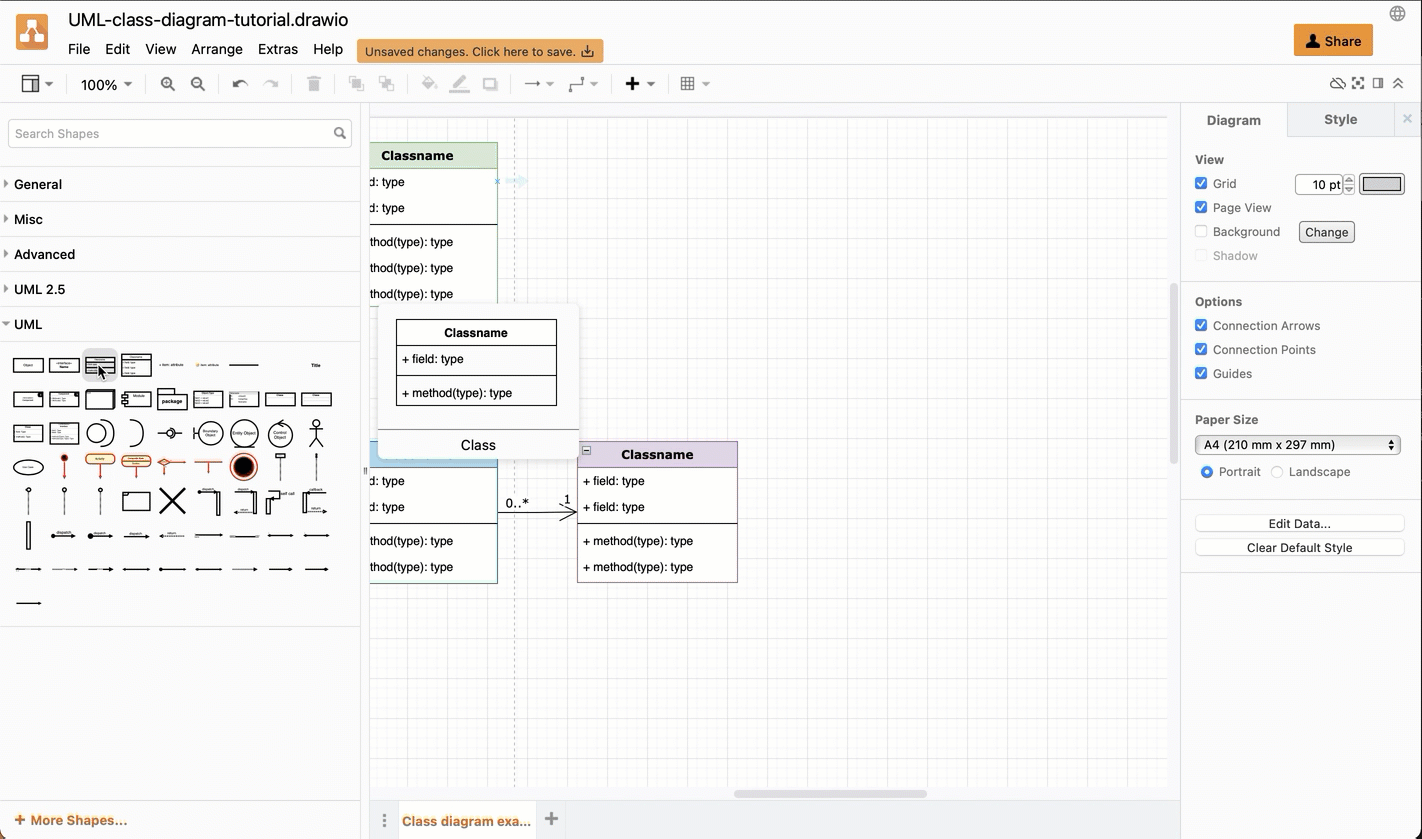Screen dimensions: 1422x839
Task: Collapse the UML shape section
Action: pos(27,324)
